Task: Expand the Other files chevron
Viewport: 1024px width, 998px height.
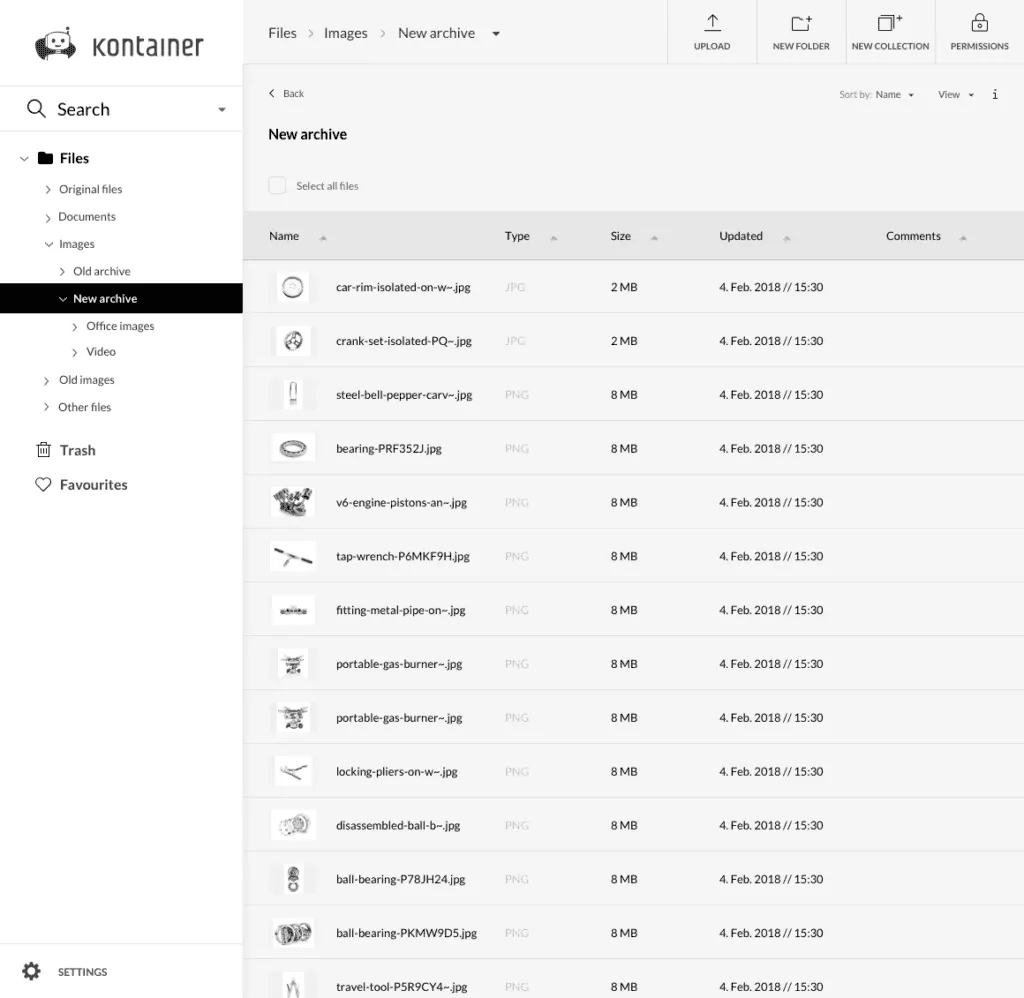Action: (46, 407)
